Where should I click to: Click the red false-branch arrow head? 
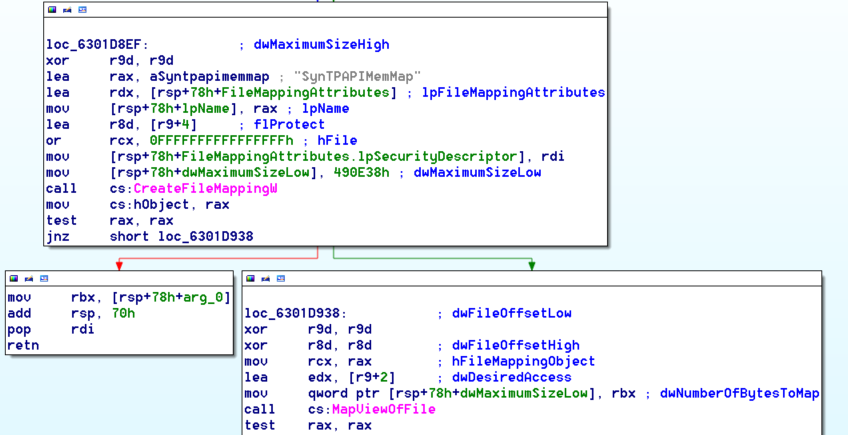[120, 265]
